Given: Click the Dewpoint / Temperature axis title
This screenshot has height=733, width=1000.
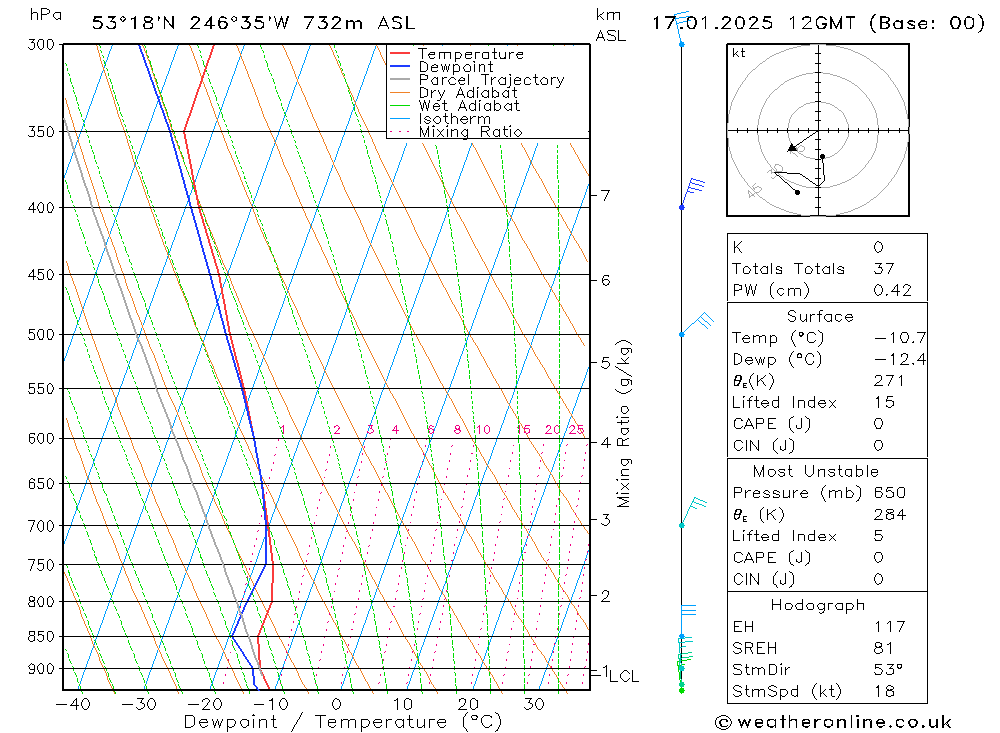Looking at the screenshot, I should (342, 722).
